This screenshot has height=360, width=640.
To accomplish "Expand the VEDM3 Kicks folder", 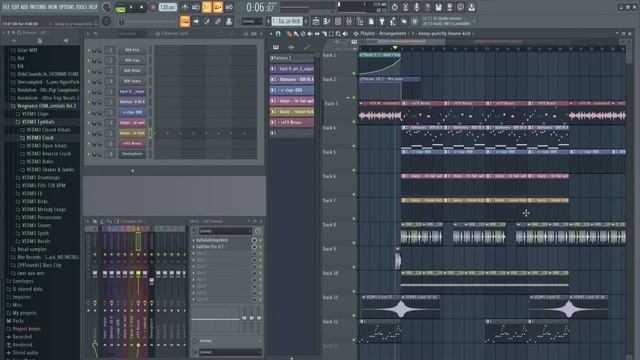I will [x=35, y=201].
